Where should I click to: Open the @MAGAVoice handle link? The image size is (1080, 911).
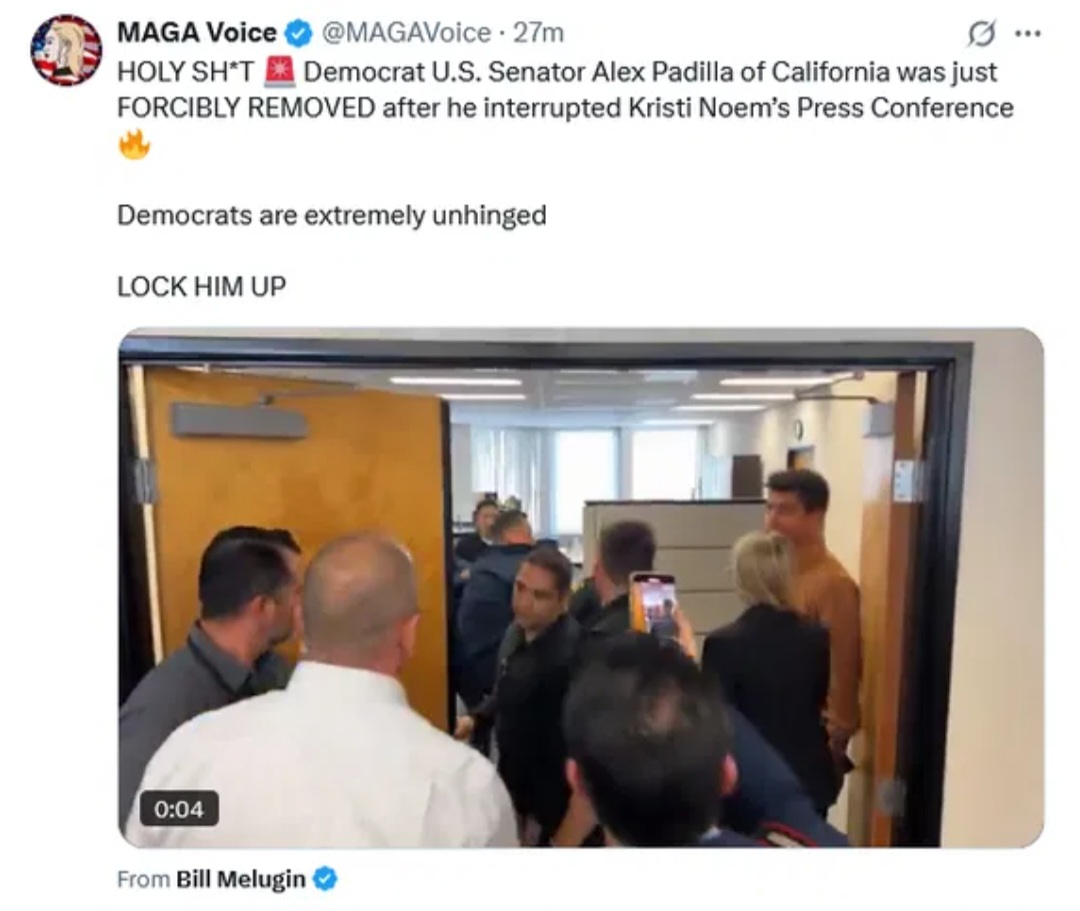(x=406, y=33)
